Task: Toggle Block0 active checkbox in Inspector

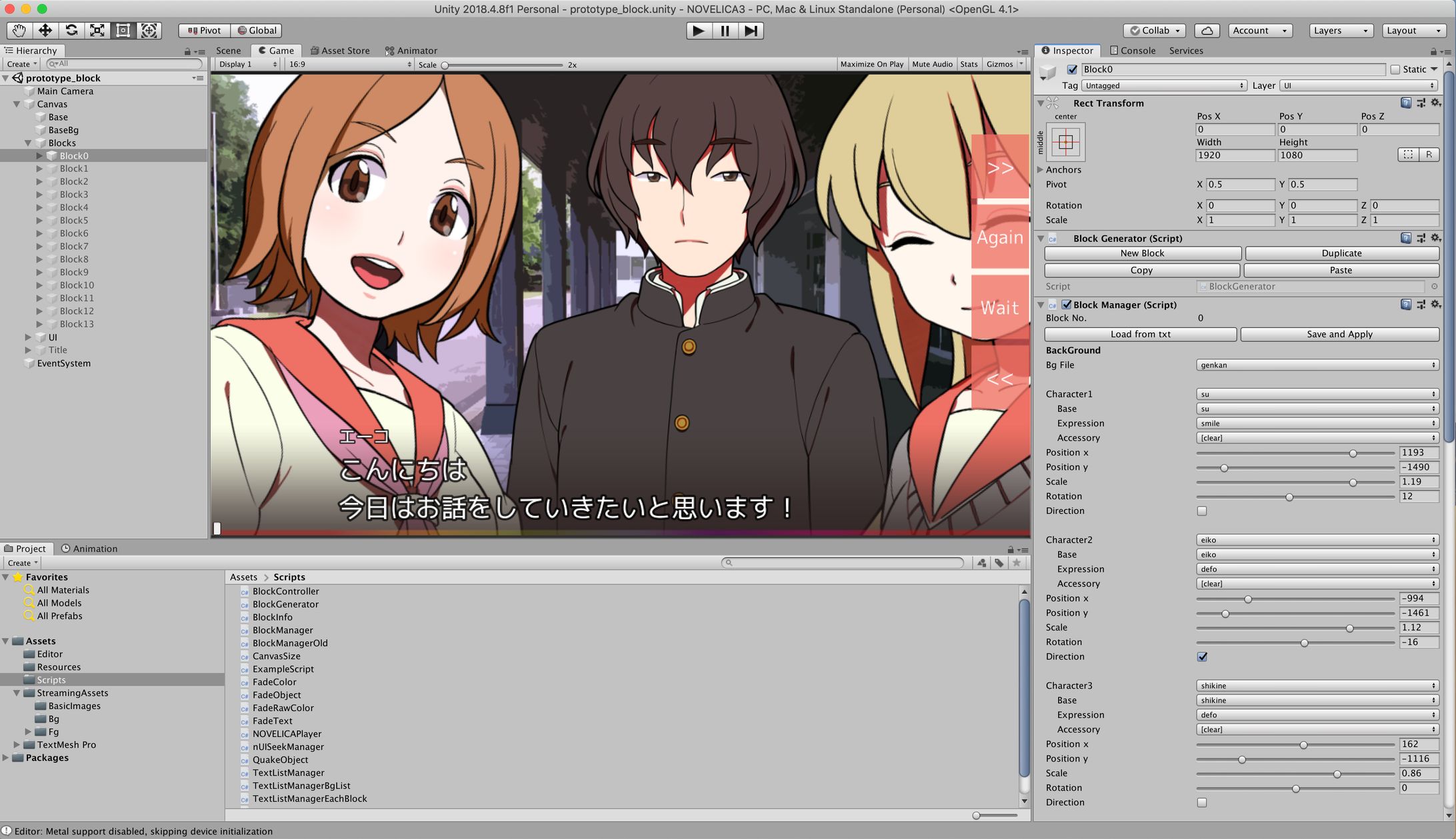Action: (x=1072, y=69)
